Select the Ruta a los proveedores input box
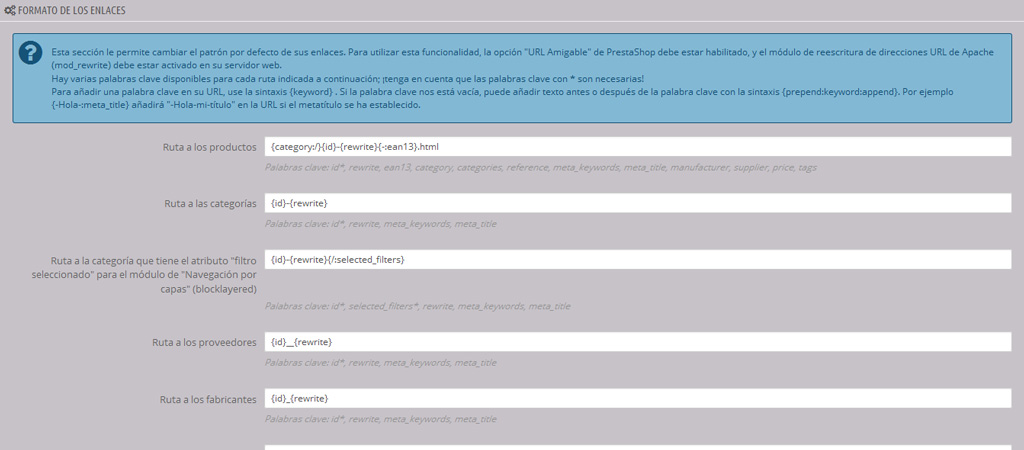The image size is (1024, 450). 637,342
